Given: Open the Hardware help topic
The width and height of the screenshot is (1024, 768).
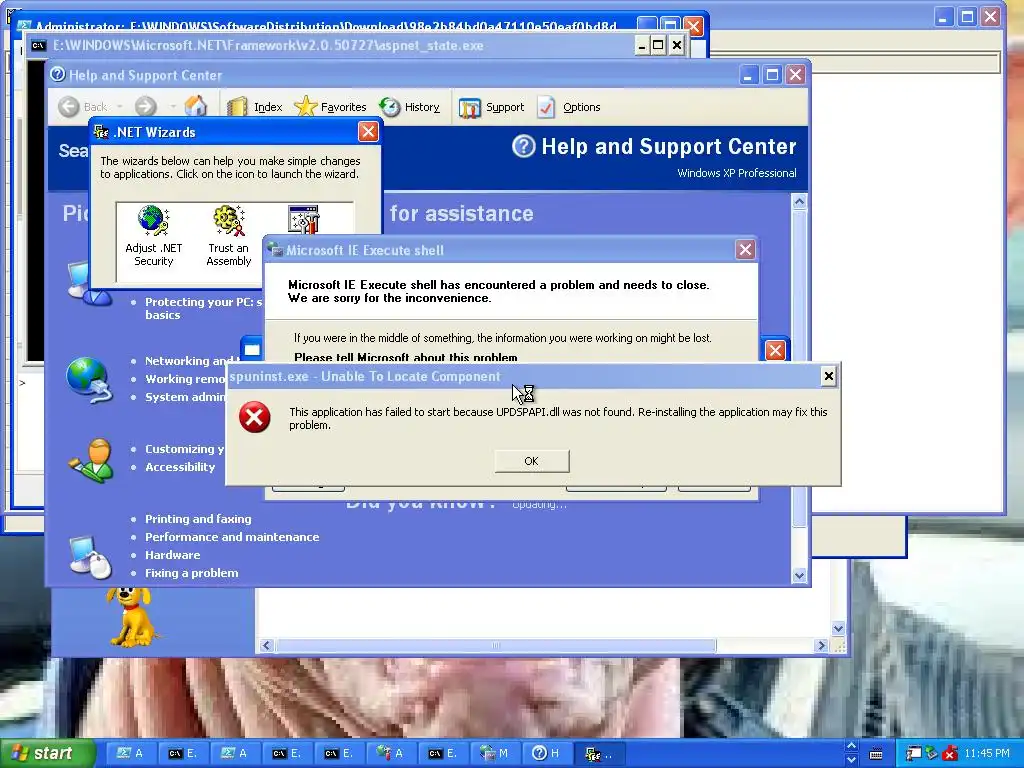Looking at the screenshot, I should pos(172,555).
